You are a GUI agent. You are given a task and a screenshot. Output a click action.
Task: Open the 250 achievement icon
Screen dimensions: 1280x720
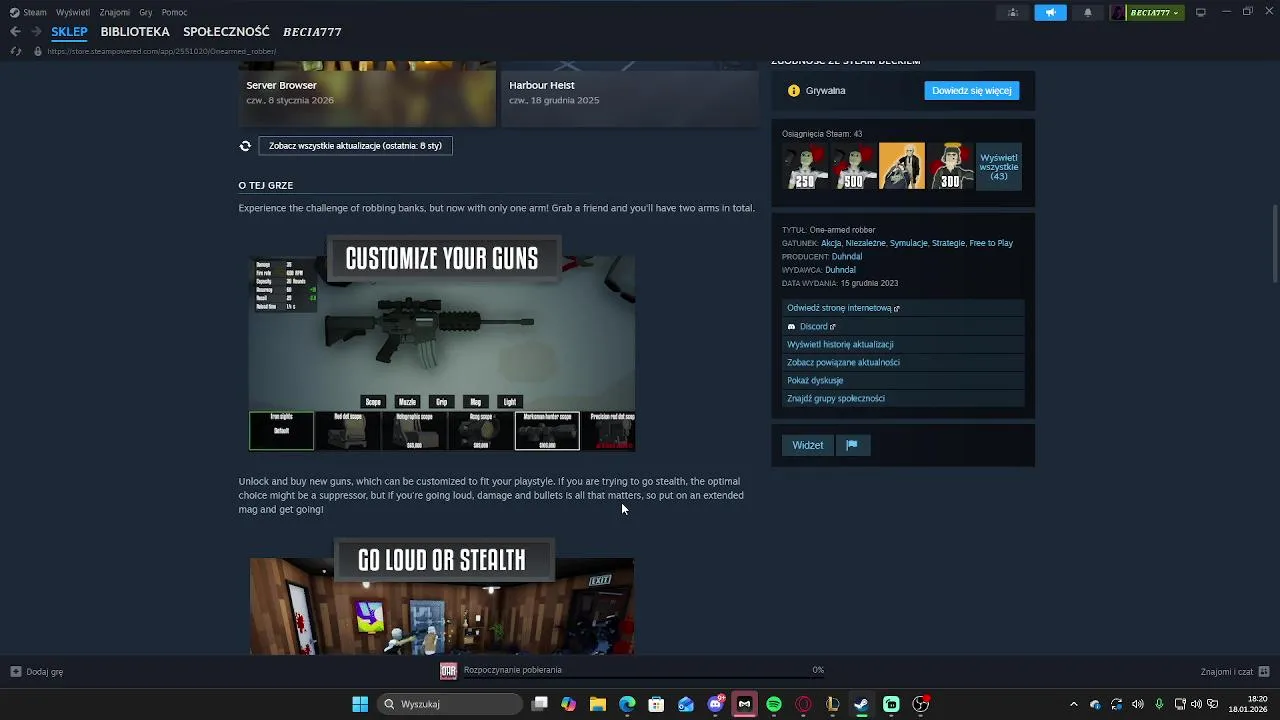805,166
